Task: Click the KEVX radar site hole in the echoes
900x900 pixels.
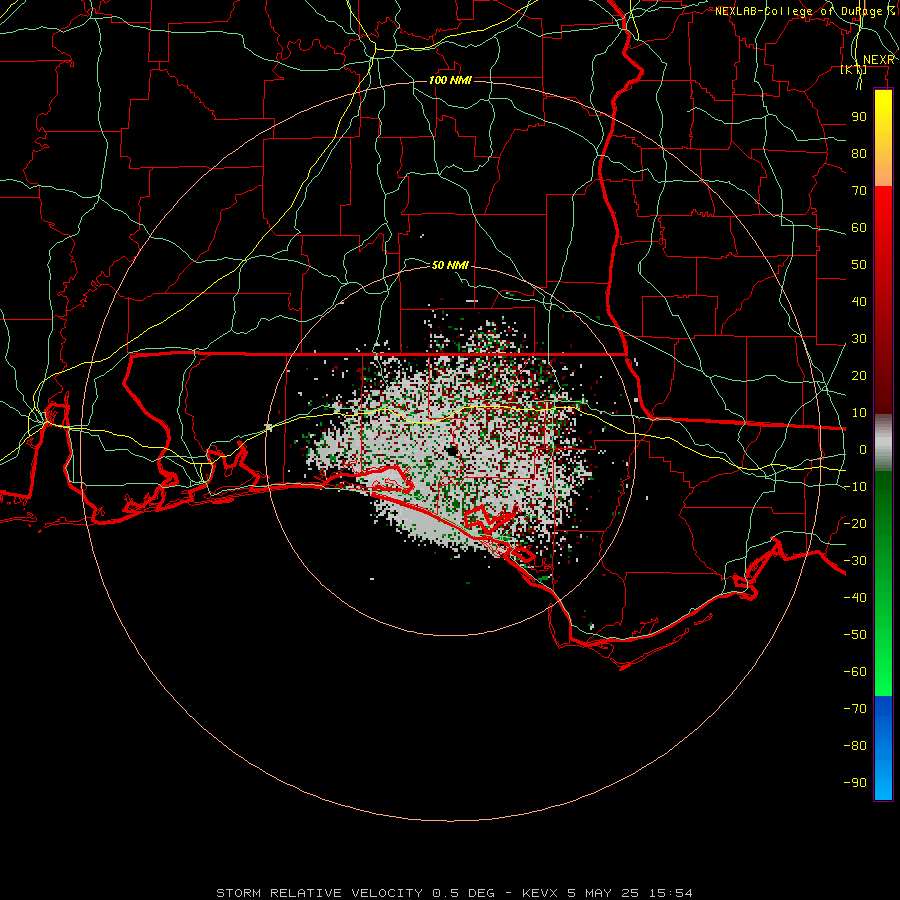Action: coord(452,451)
